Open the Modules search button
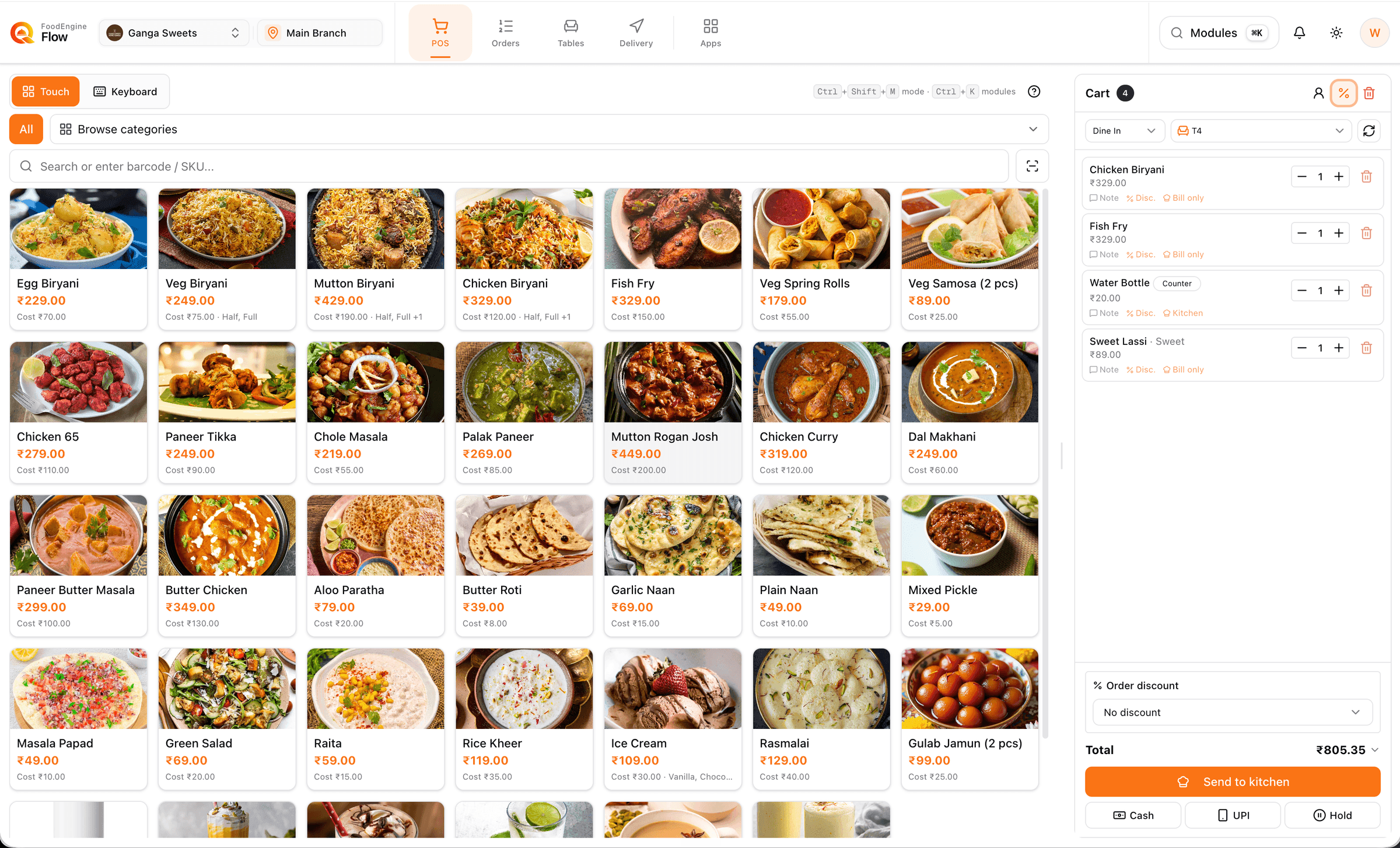 [x=1219, y=33]
